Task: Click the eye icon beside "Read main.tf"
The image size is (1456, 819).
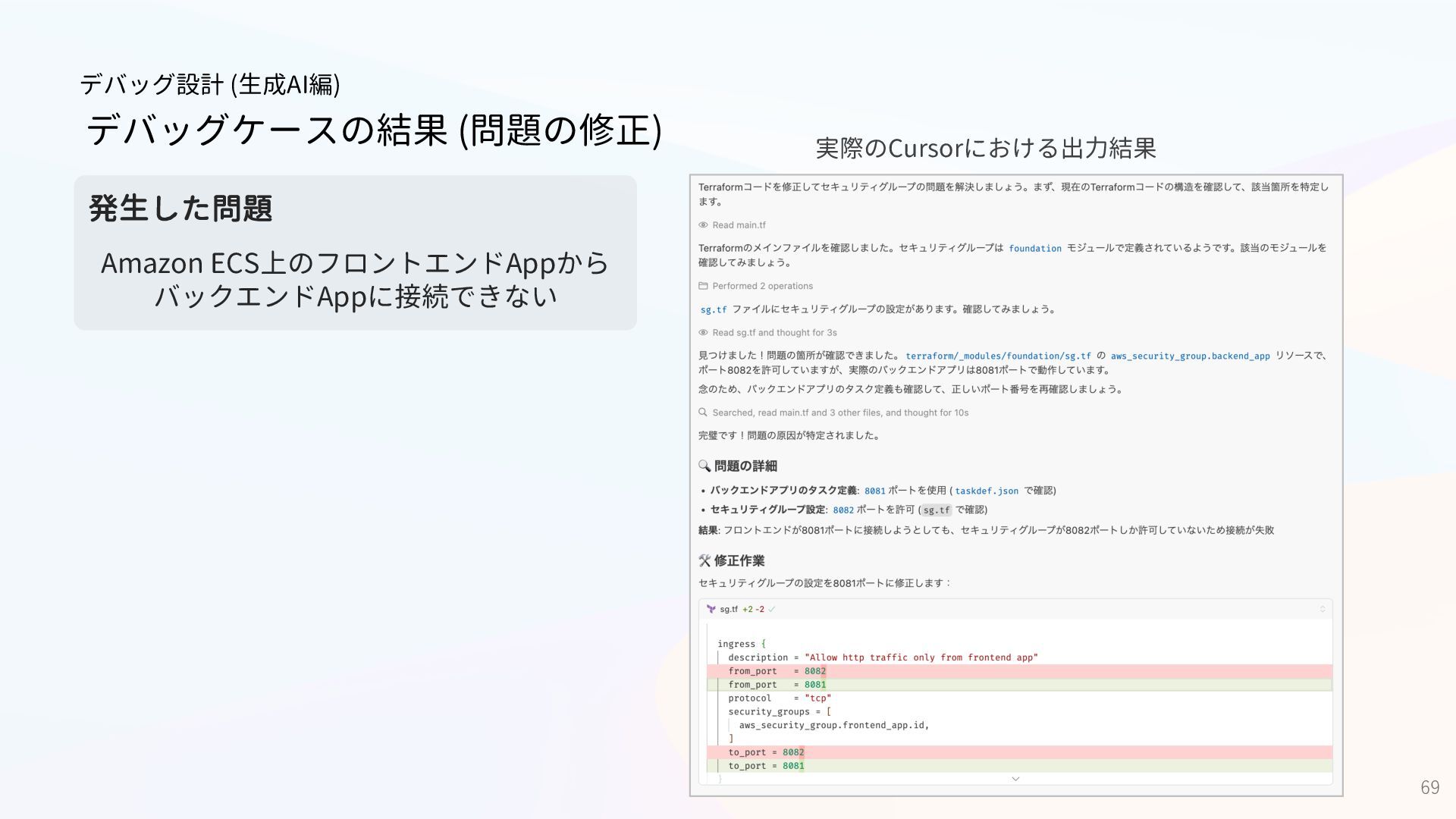Action: coord(703,225)
